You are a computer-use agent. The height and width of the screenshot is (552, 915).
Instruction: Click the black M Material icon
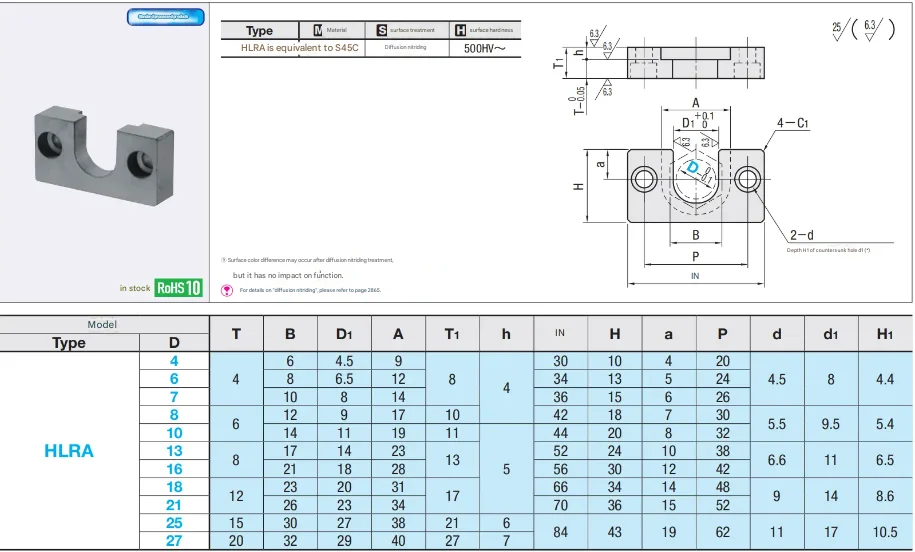point(318,31)
